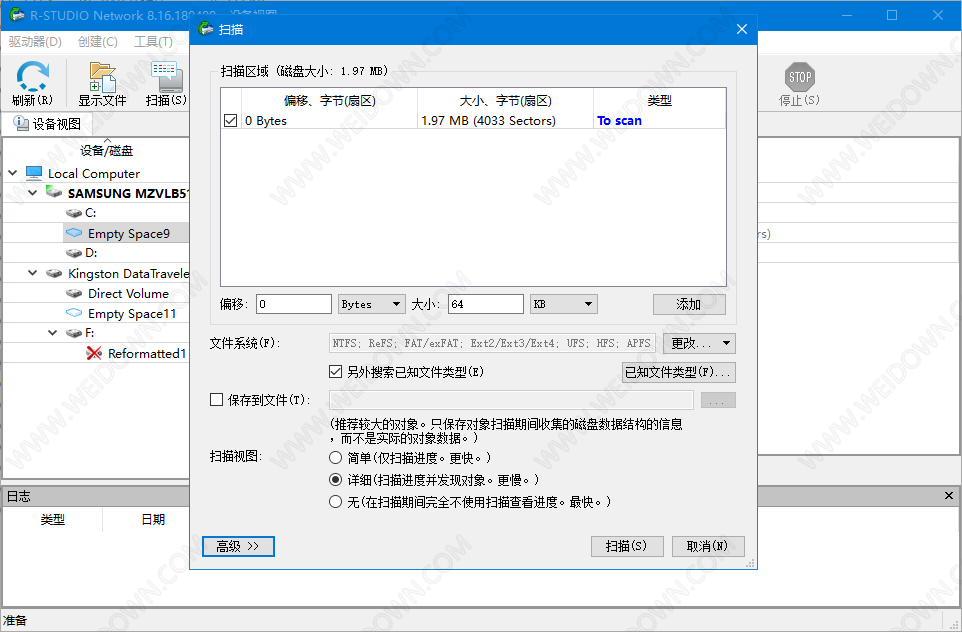The width and height of the screenshot is (962, 632).
Task: Select the Reformatted1 partition icon
Action: click(x=95, y=353)
